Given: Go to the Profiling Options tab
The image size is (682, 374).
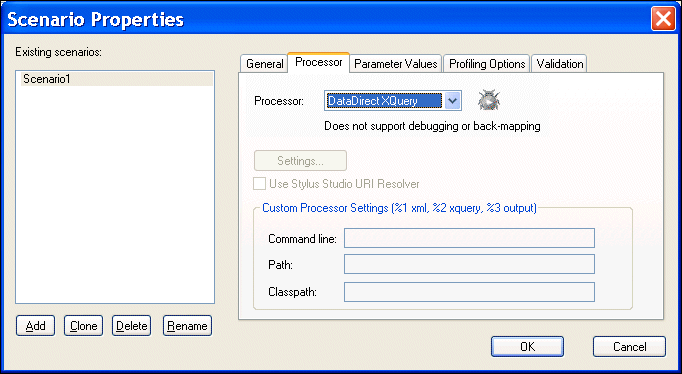Looking at the screenshot, I should [x=487, y=64].
